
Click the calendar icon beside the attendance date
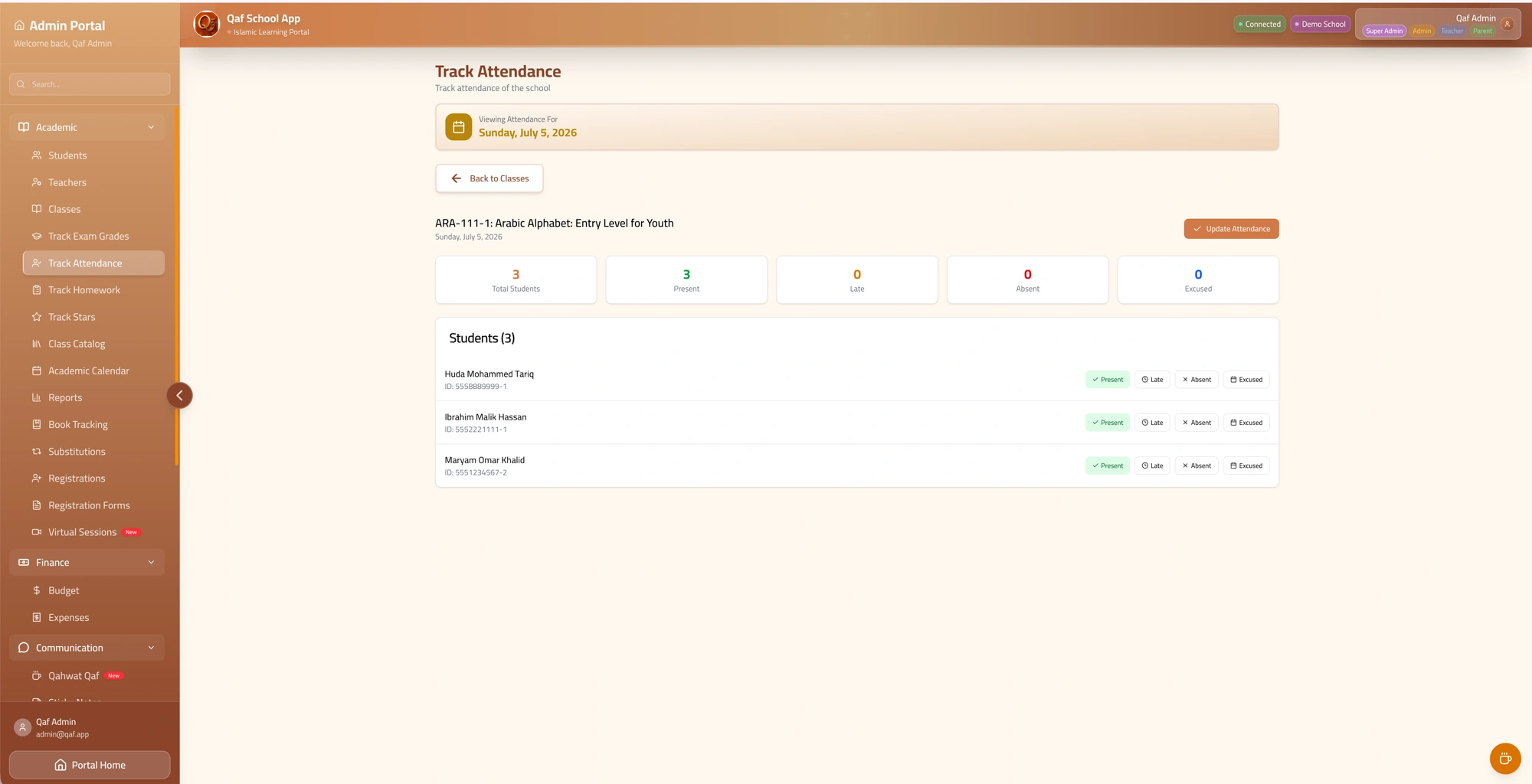458,127
